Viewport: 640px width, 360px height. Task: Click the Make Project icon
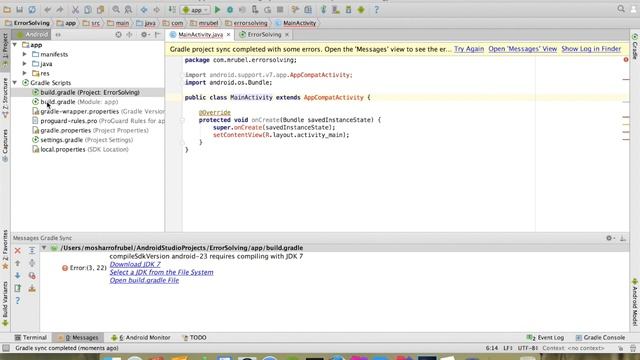pyautogui.click(x=172, y=9)
